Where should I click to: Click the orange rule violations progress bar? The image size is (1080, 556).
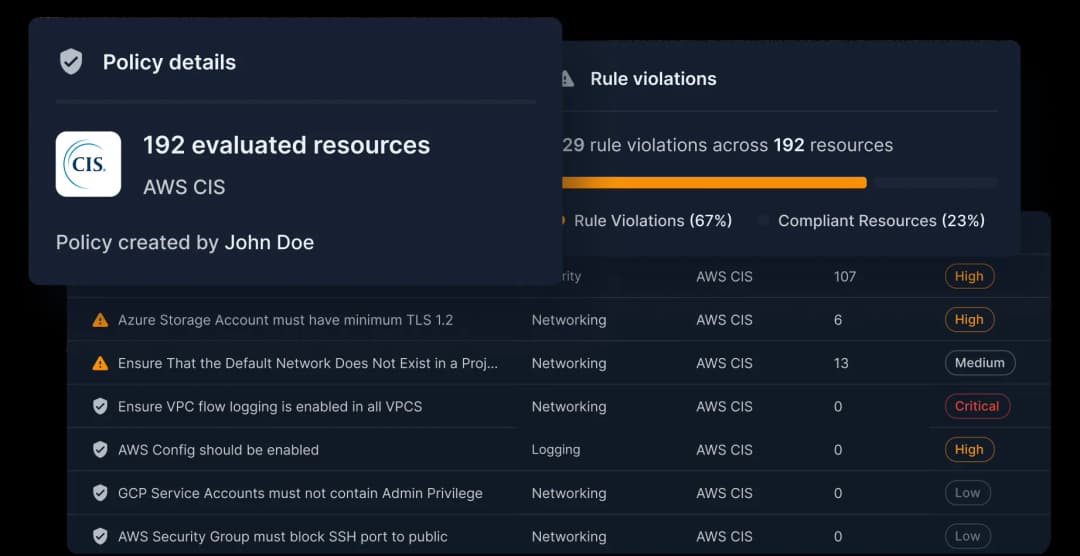point(714,182)
